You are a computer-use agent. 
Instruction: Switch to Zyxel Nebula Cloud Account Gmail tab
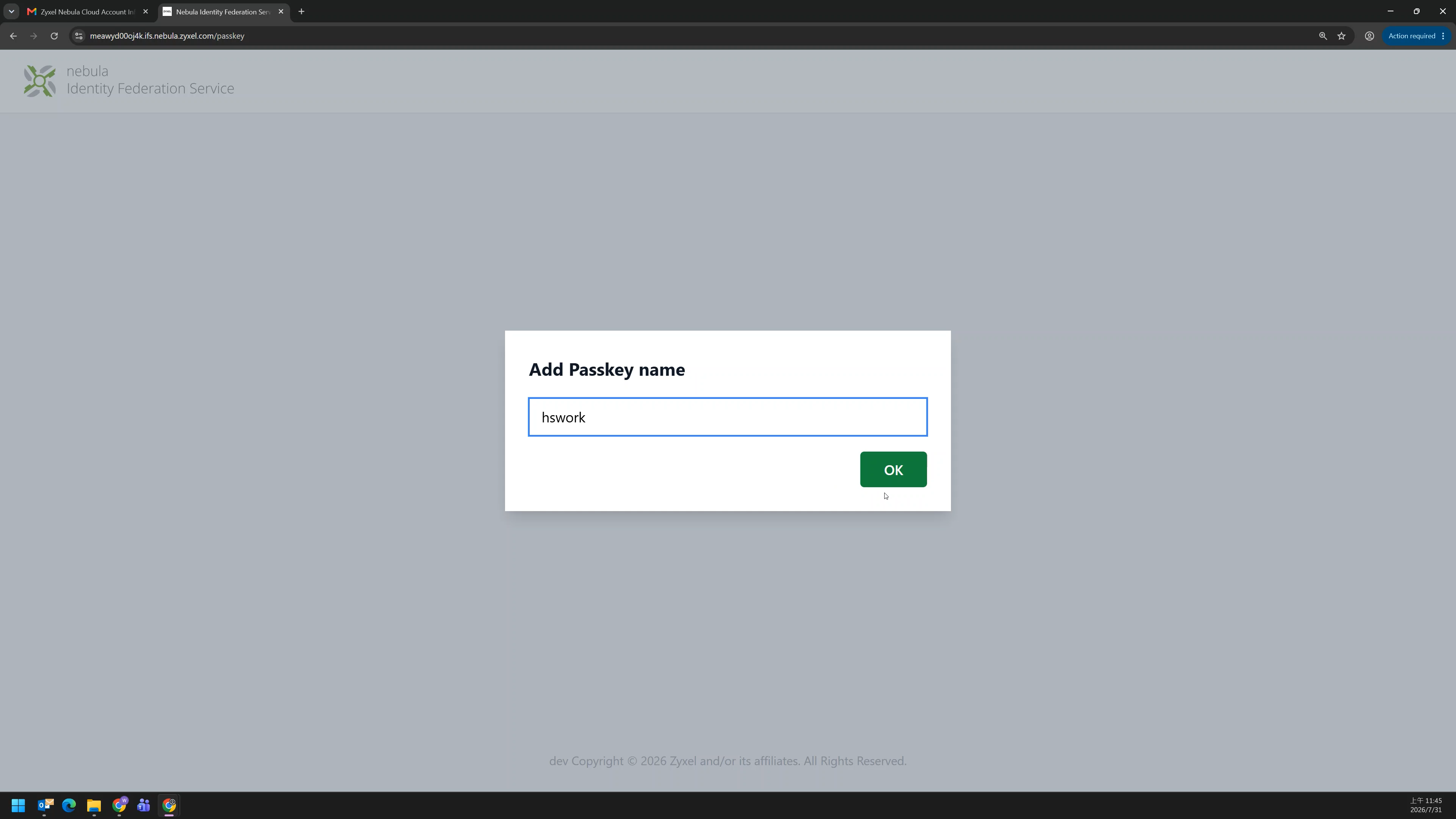88,11
